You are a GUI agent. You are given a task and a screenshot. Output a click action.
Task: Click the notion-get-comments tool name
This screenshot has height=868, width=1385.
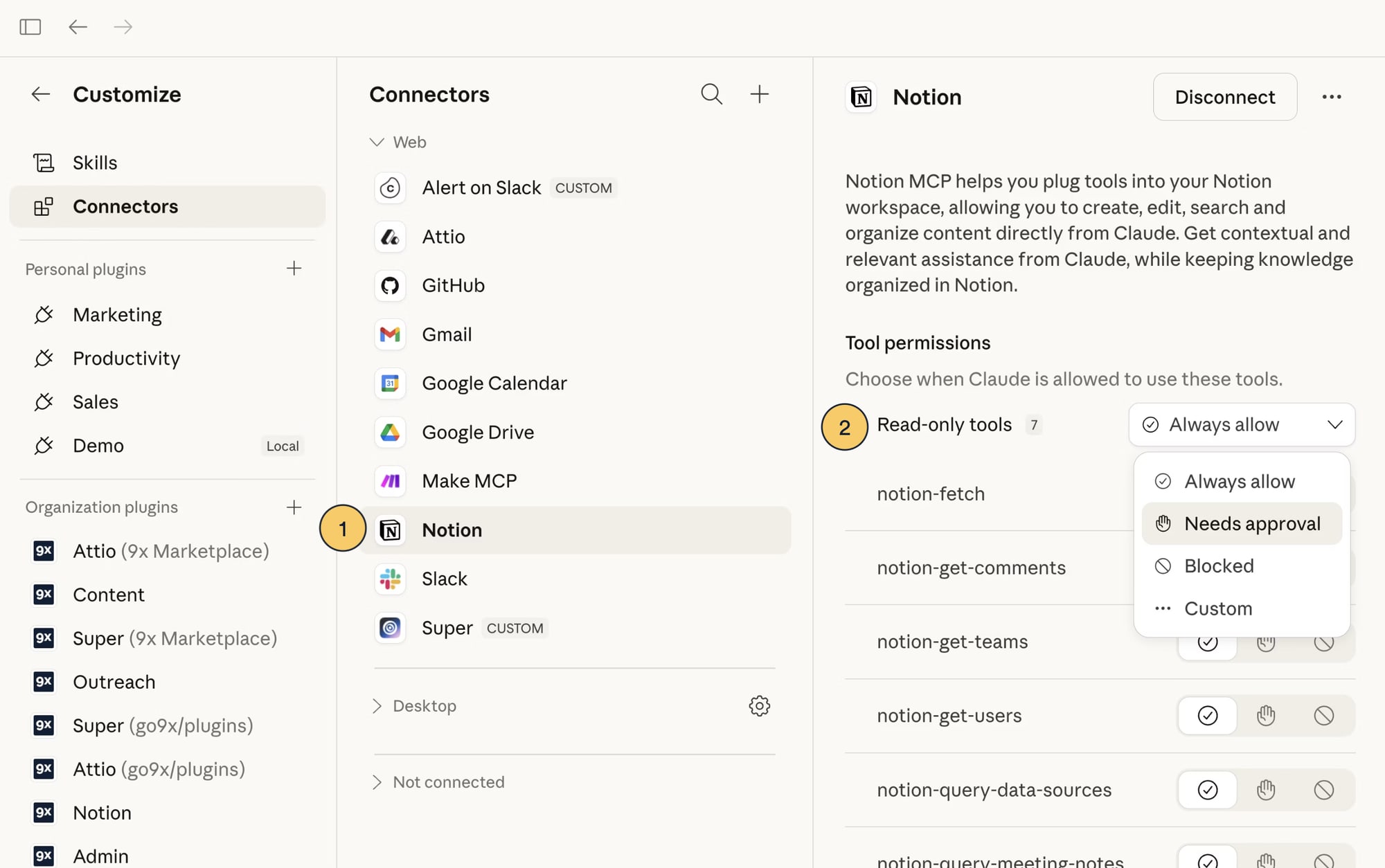tap(971, 568)
